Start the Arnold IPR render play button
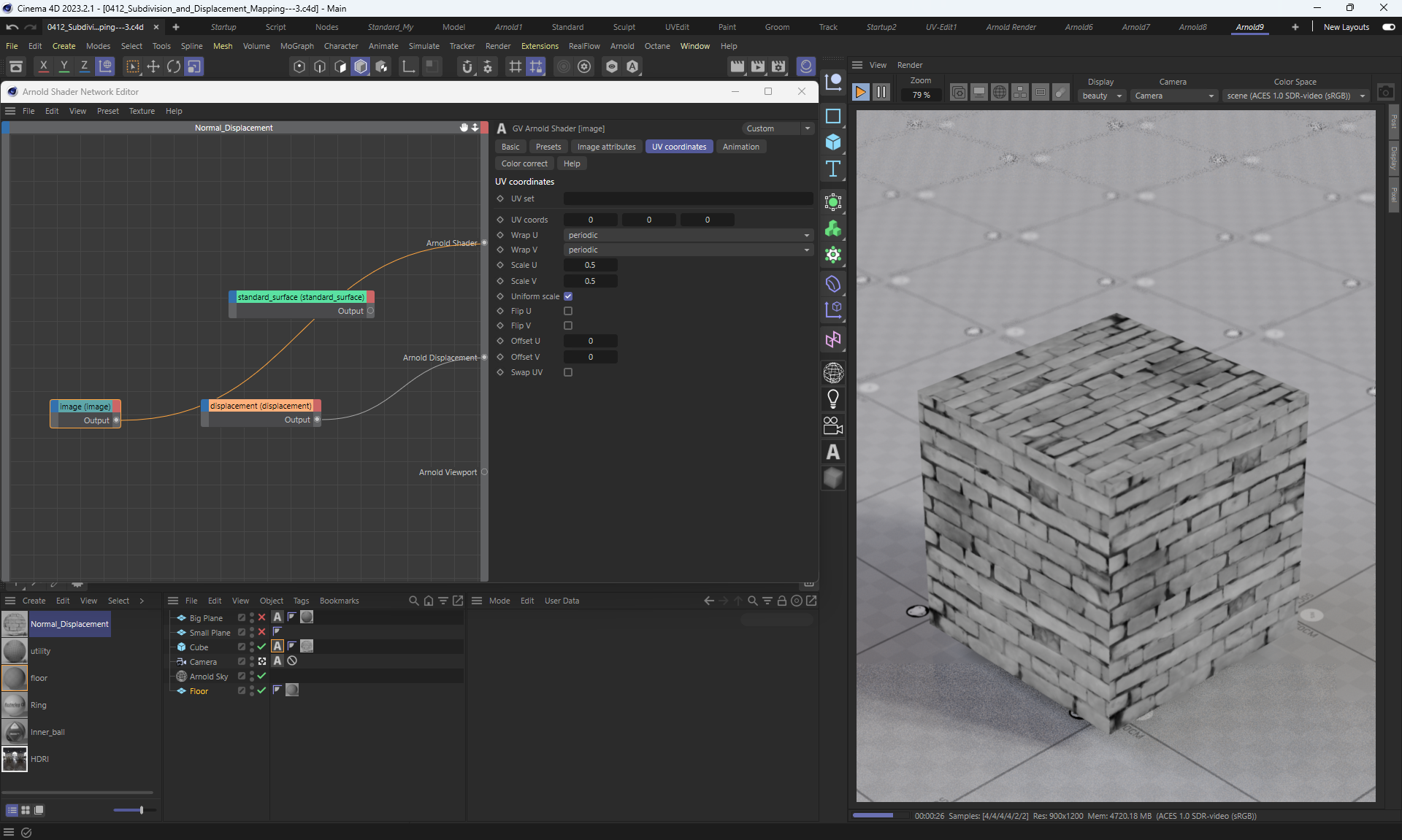Image resolution: width=1402 pixels, height=840 pixels. click(x=861, y=92)
